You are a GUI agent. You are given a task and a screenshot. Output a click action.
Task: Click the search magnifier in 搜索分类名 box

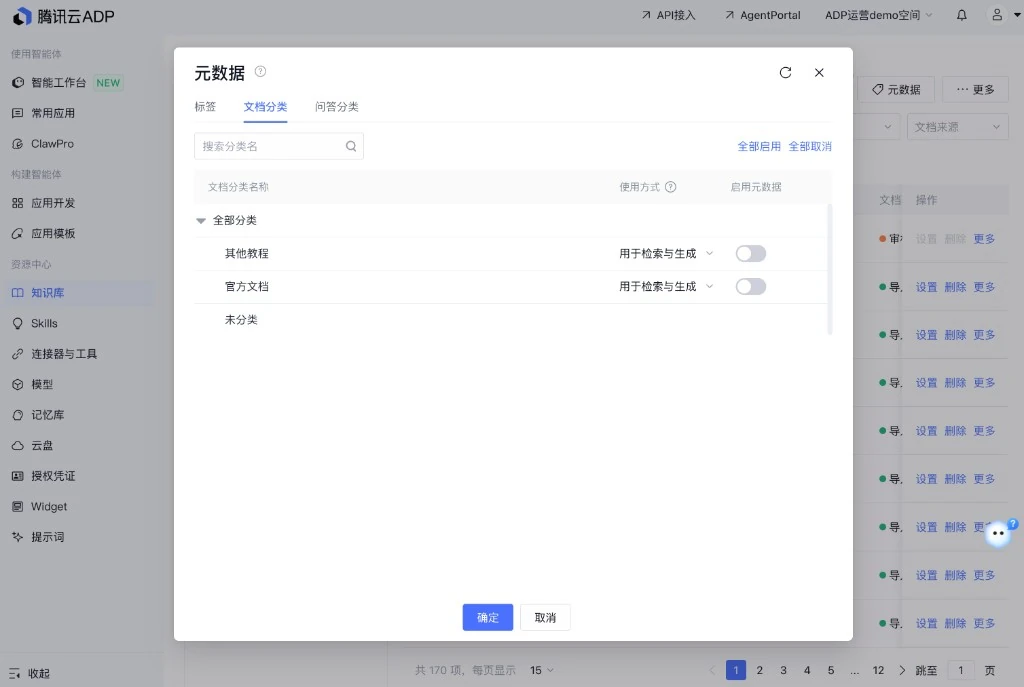tap(351, 146)
